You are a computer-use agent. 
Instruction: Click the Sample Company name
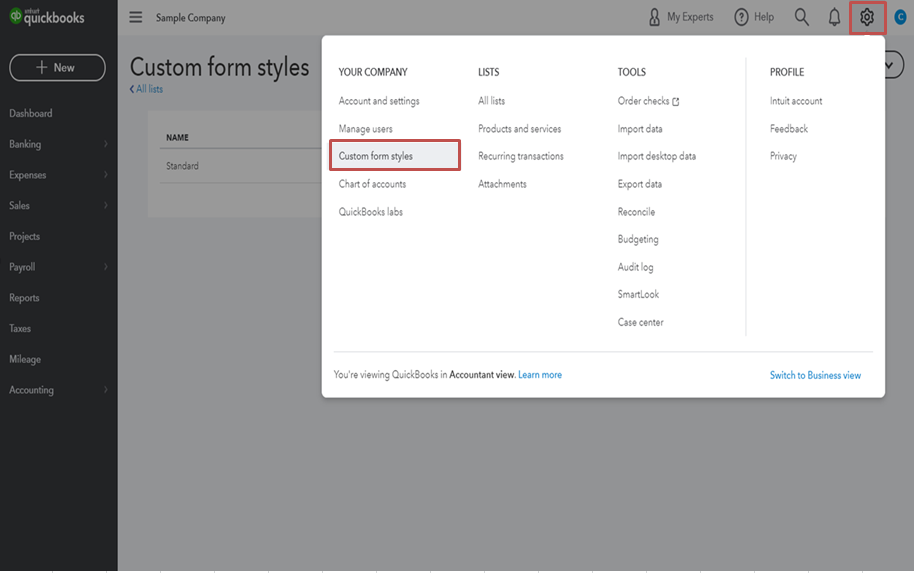tap(190, 17)
